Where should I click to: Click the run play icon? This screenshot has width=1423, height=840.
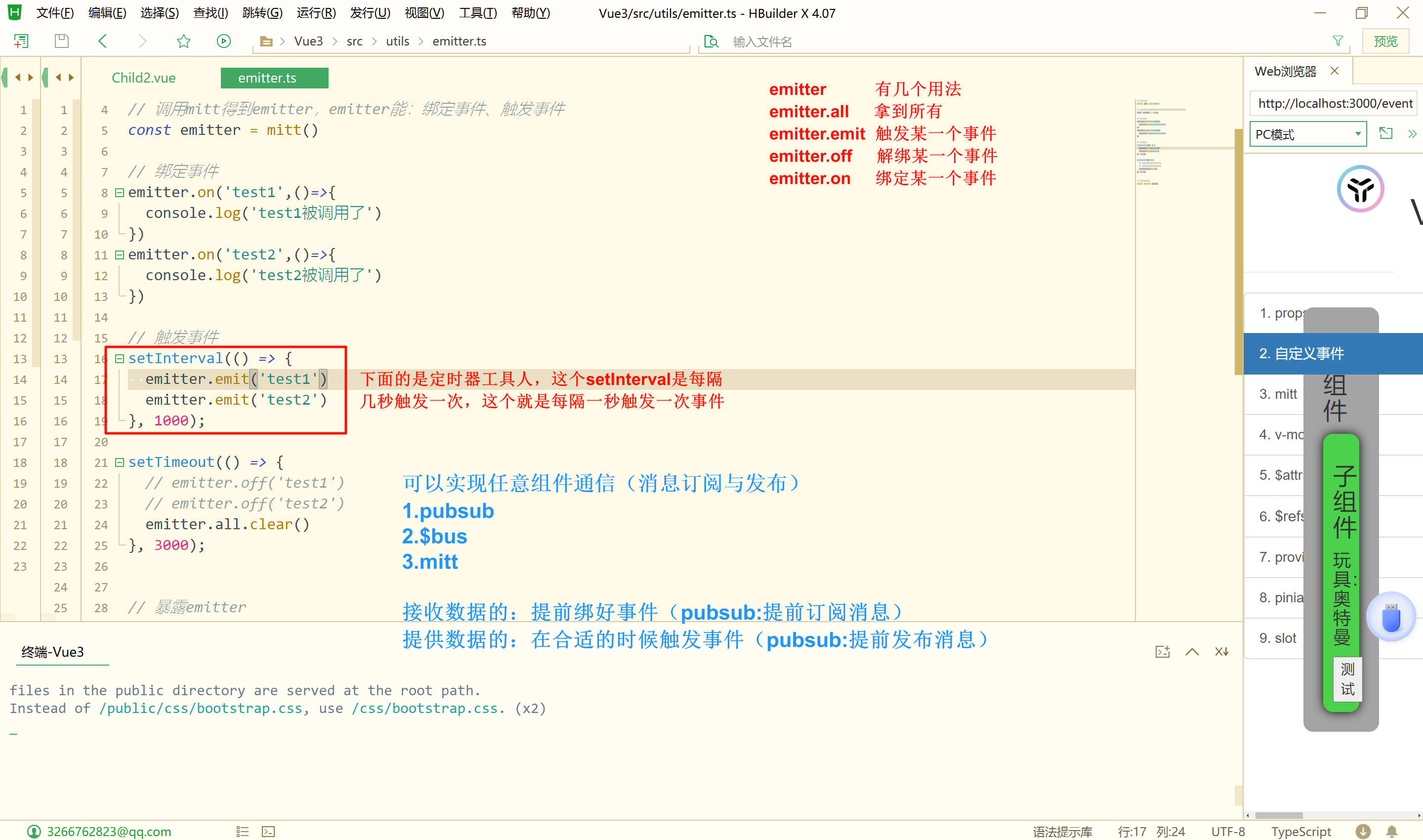[224, 41]
